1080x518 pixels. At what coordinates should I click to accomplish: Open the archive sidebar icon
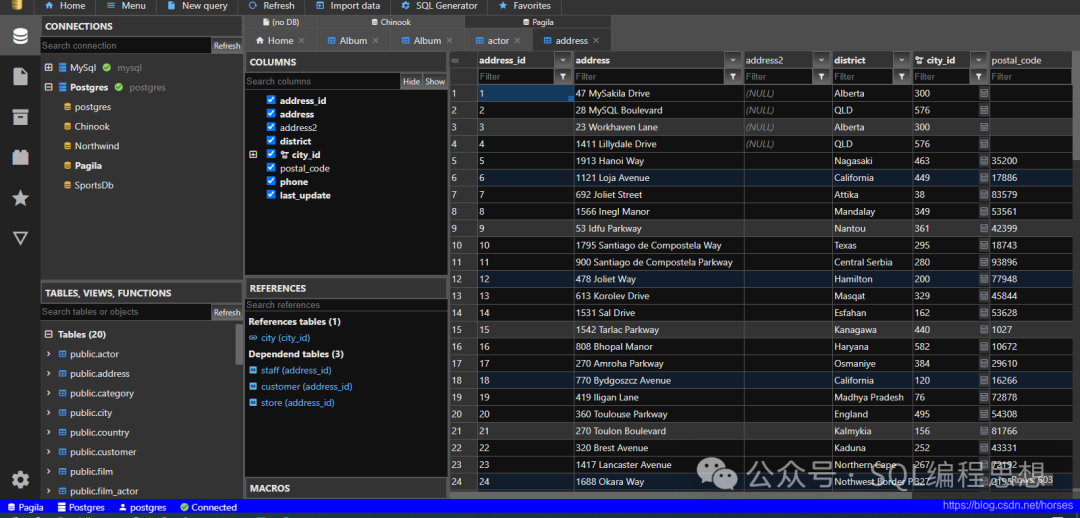click(x=20, y=117)
